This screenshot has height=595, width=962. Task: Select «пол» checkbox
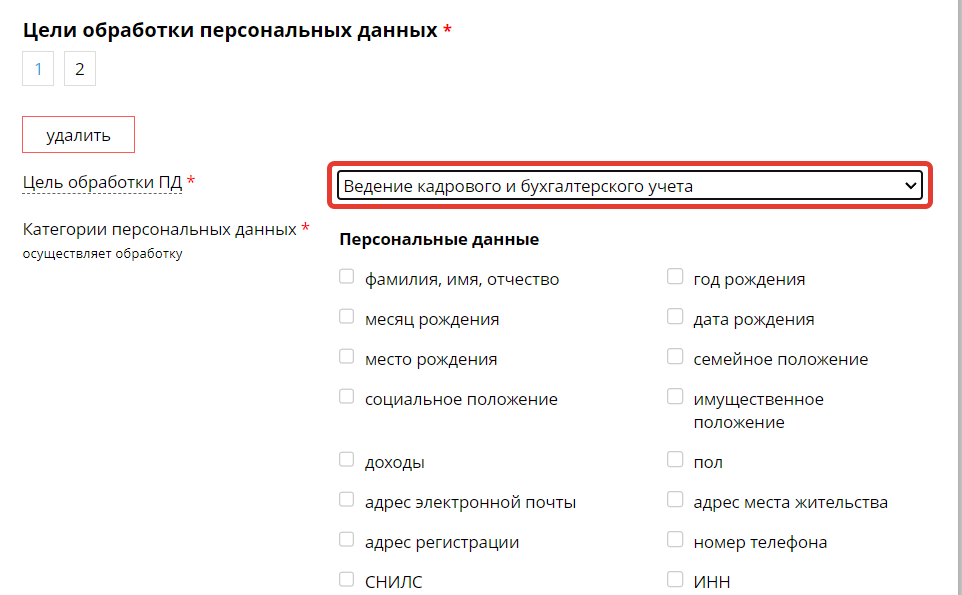pyautogui.click(x=675, y=457)
